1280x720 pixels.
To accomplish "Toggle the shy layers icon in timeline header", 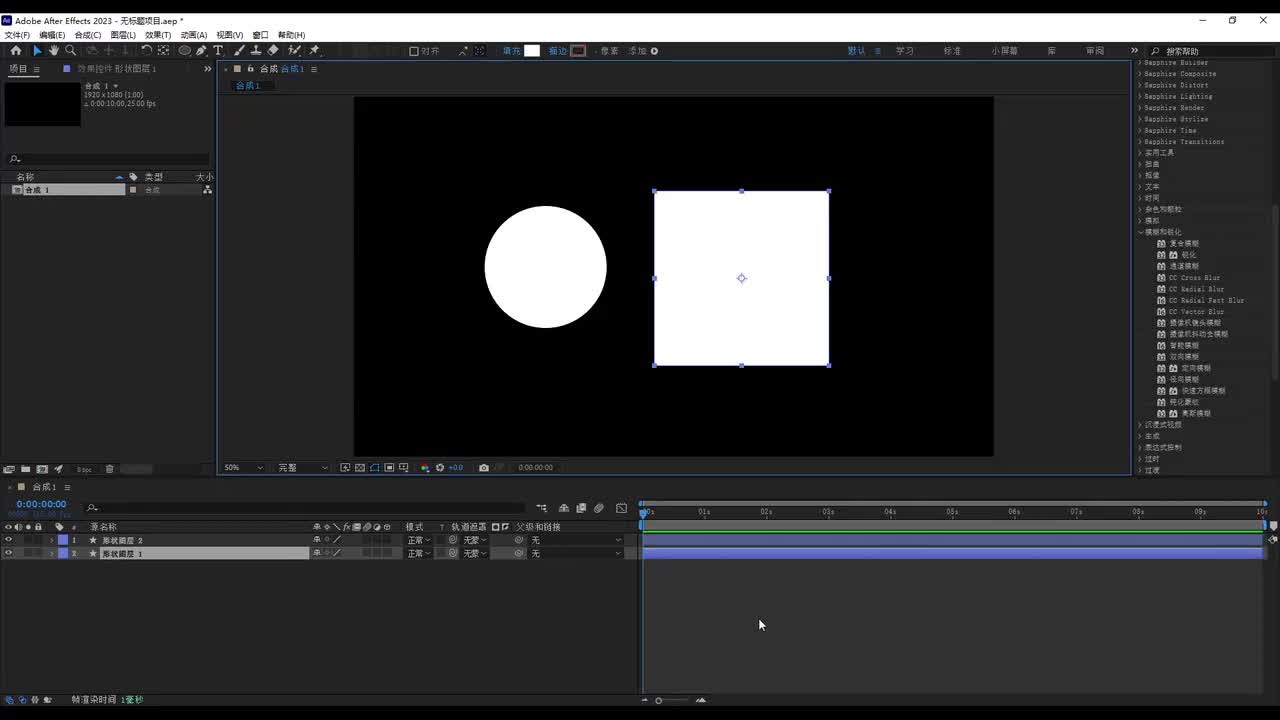I will click(x=564, y=508).
